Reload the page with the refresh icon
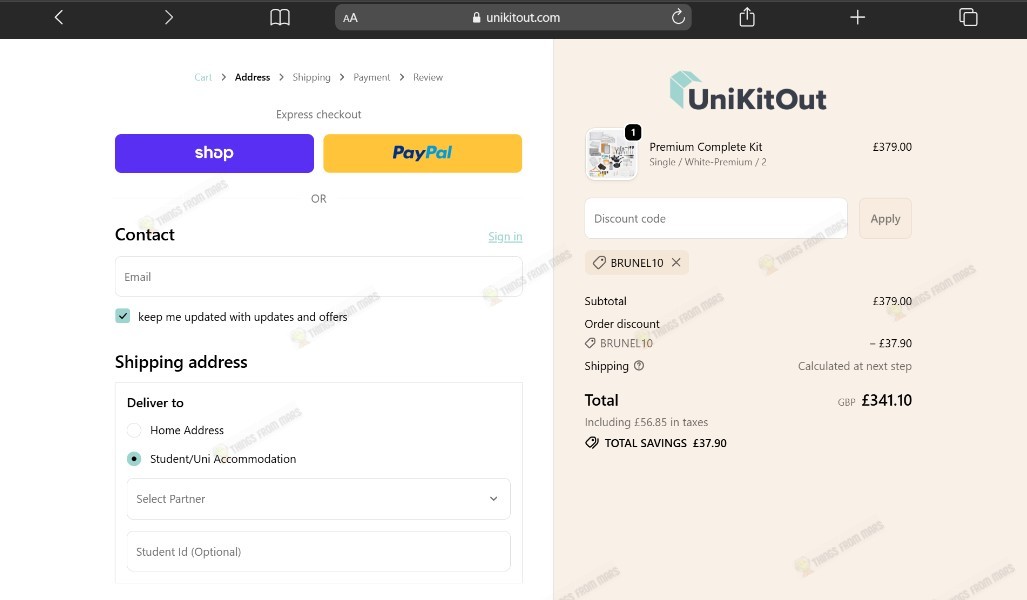This screenshot has width=1027, height=600. [678, 17]
